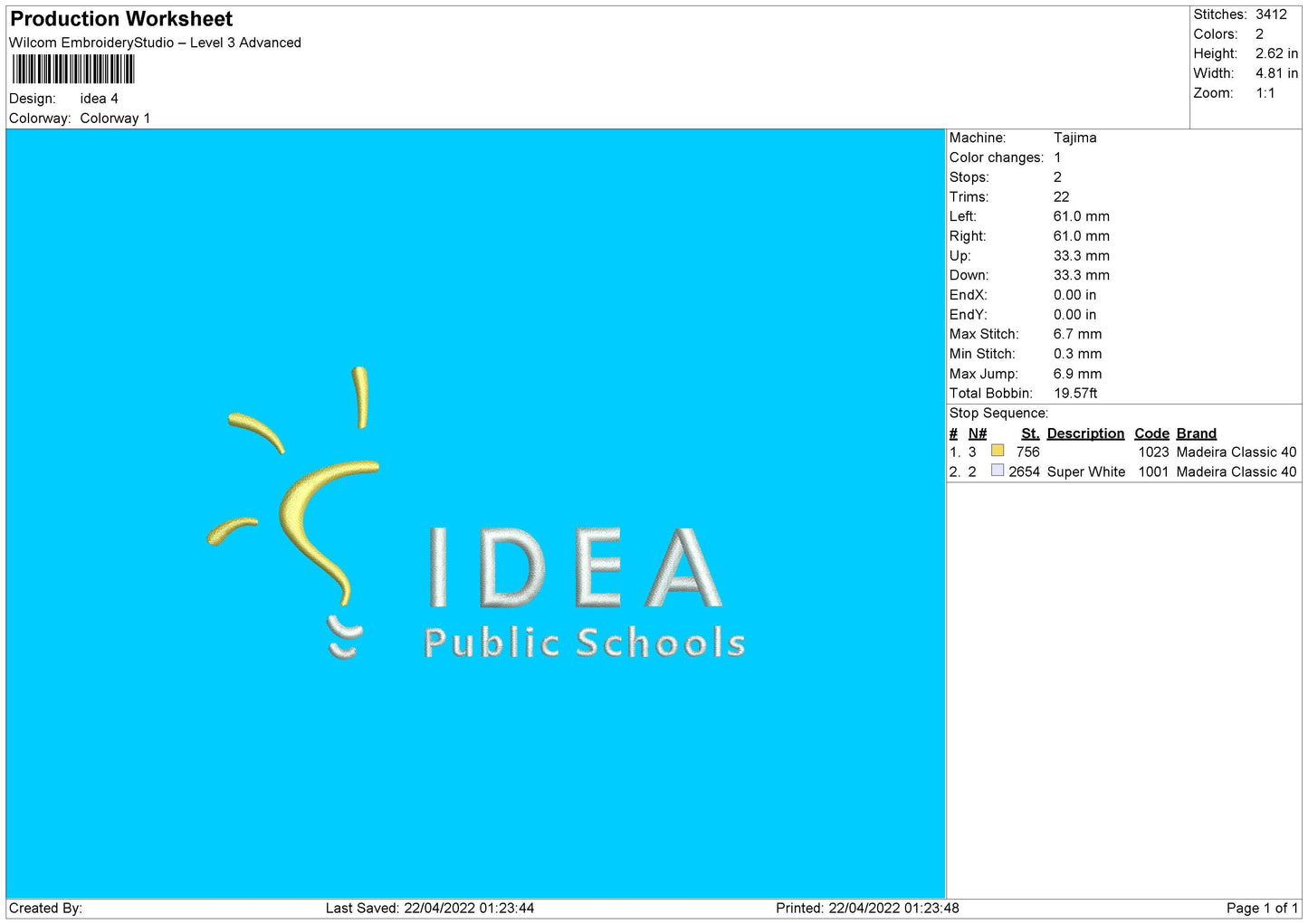The width and height of the screenshot is (1308, 924).
Task: Click the yellow thread swatch in stop 1
Action: (x=998, y=451)
